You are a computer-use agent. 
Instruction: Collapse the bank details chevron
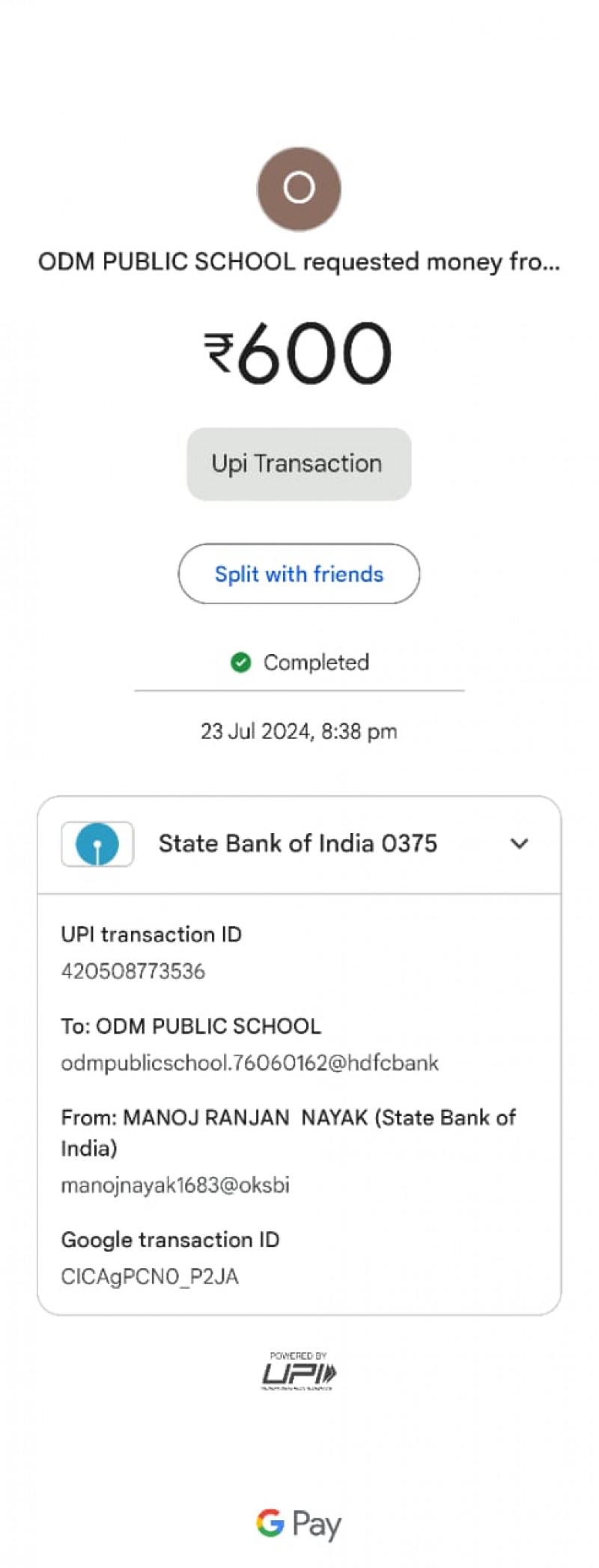point(519,844)
